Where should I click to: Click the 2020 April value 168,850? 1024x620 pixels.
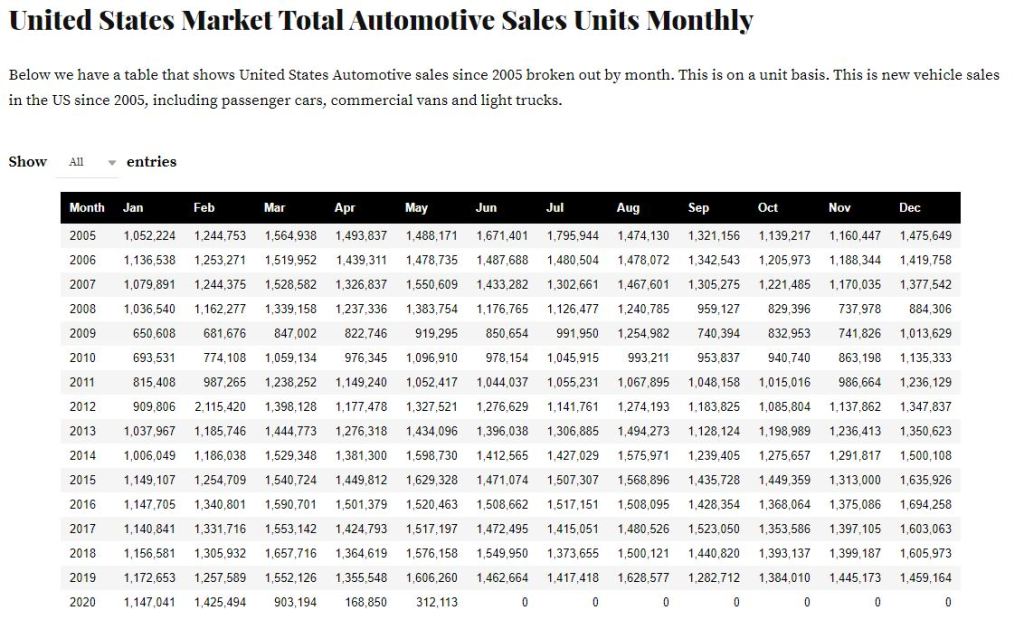point(366,602)
